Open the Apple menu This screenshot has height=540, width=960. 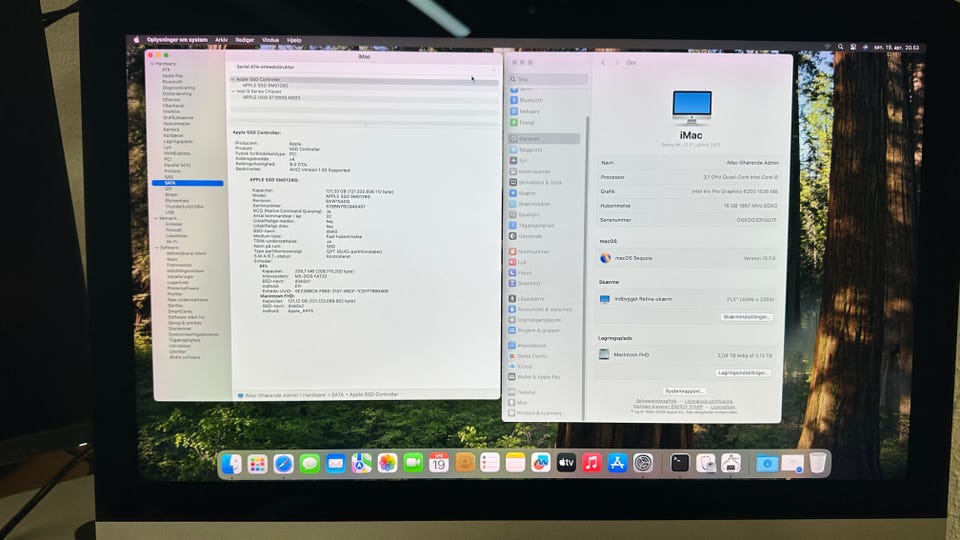(137, 40)
